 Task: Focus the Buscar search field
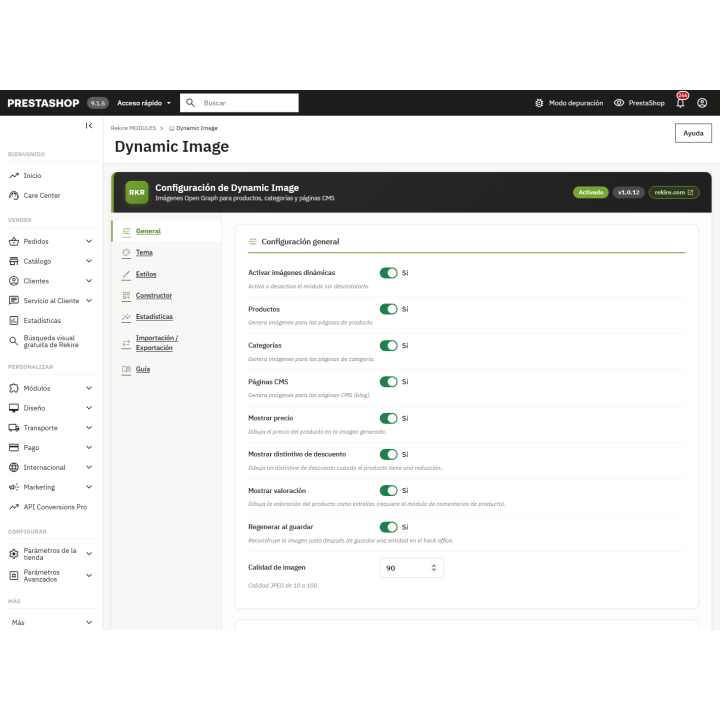[239, 103]
